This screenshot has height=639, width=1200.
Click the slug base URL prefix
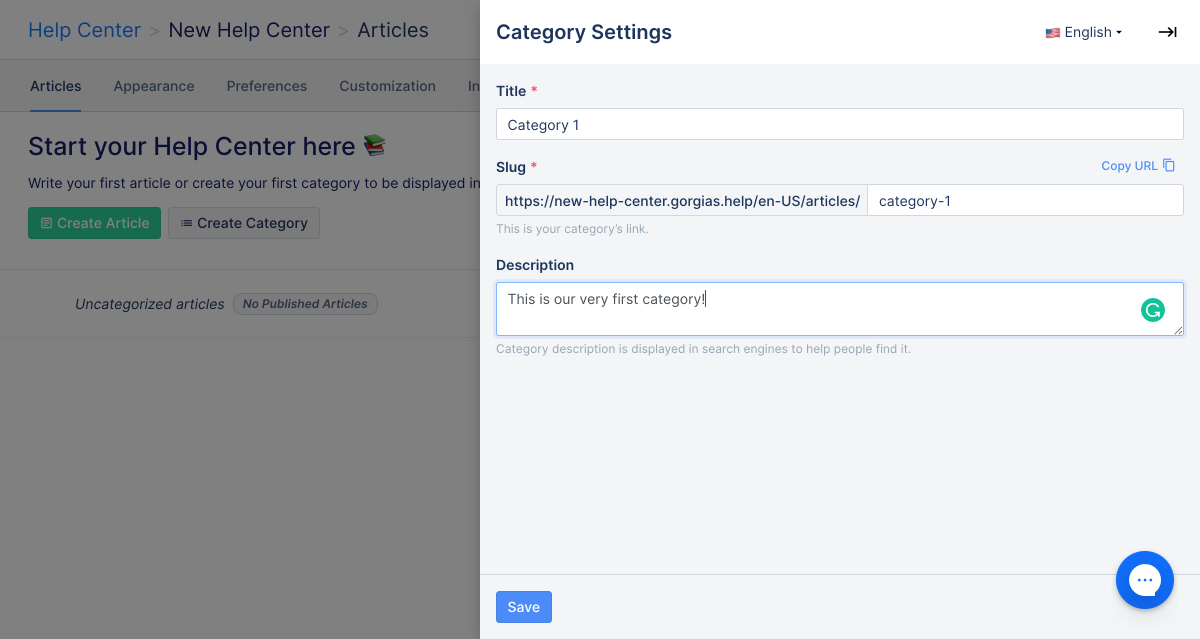(x=682, y=201)
